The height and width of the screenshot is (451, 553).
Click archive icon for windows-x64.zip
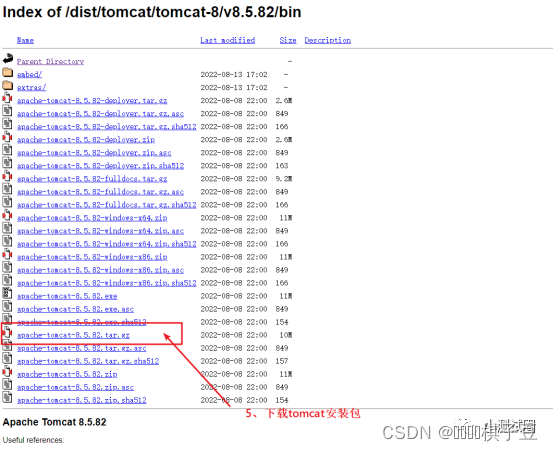click(7, 215)
